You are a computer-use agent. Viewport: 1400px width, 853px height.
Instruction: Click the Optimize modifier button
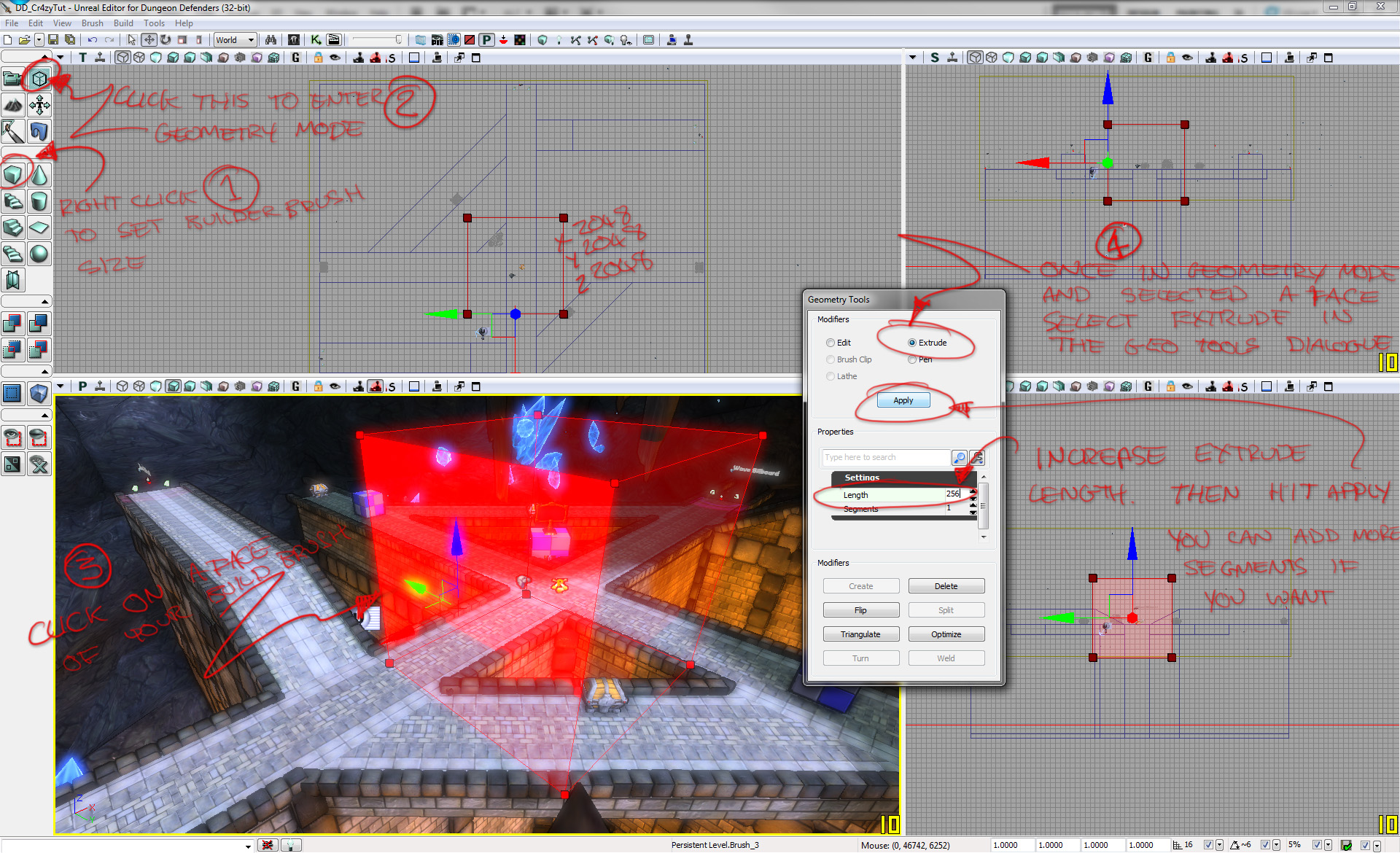[x=946, y=634]
